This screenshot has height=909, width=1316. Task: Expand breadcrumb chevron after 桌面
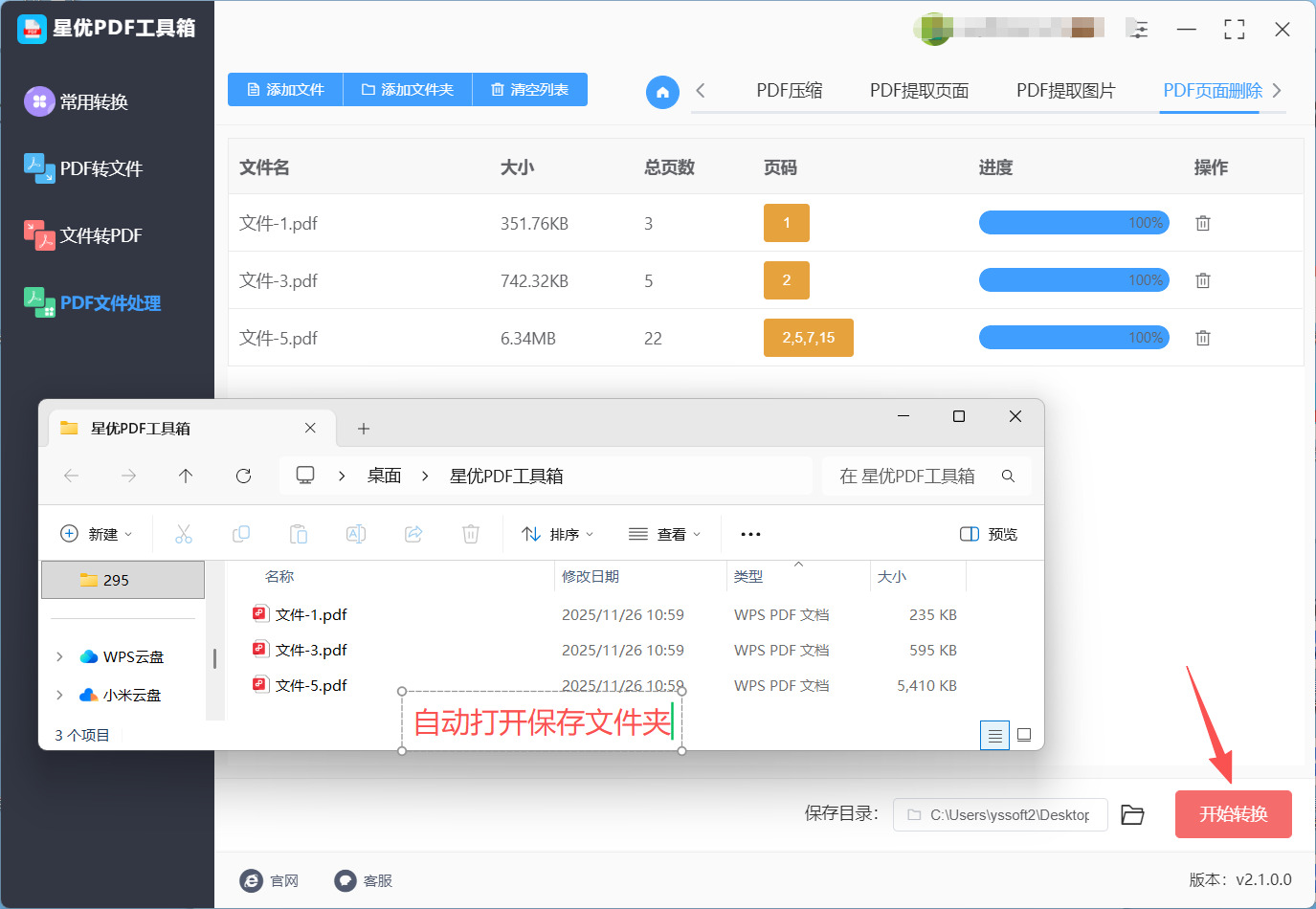[425, 476]
